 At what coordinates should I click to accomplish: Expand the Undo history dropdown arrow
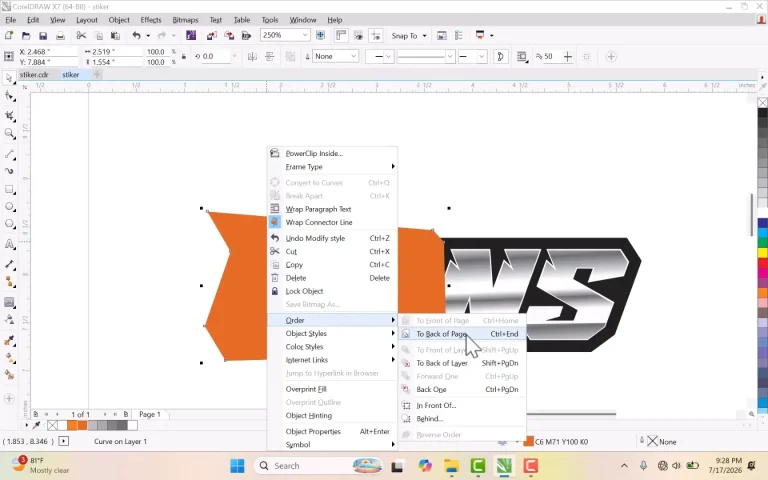pos(148,35)
